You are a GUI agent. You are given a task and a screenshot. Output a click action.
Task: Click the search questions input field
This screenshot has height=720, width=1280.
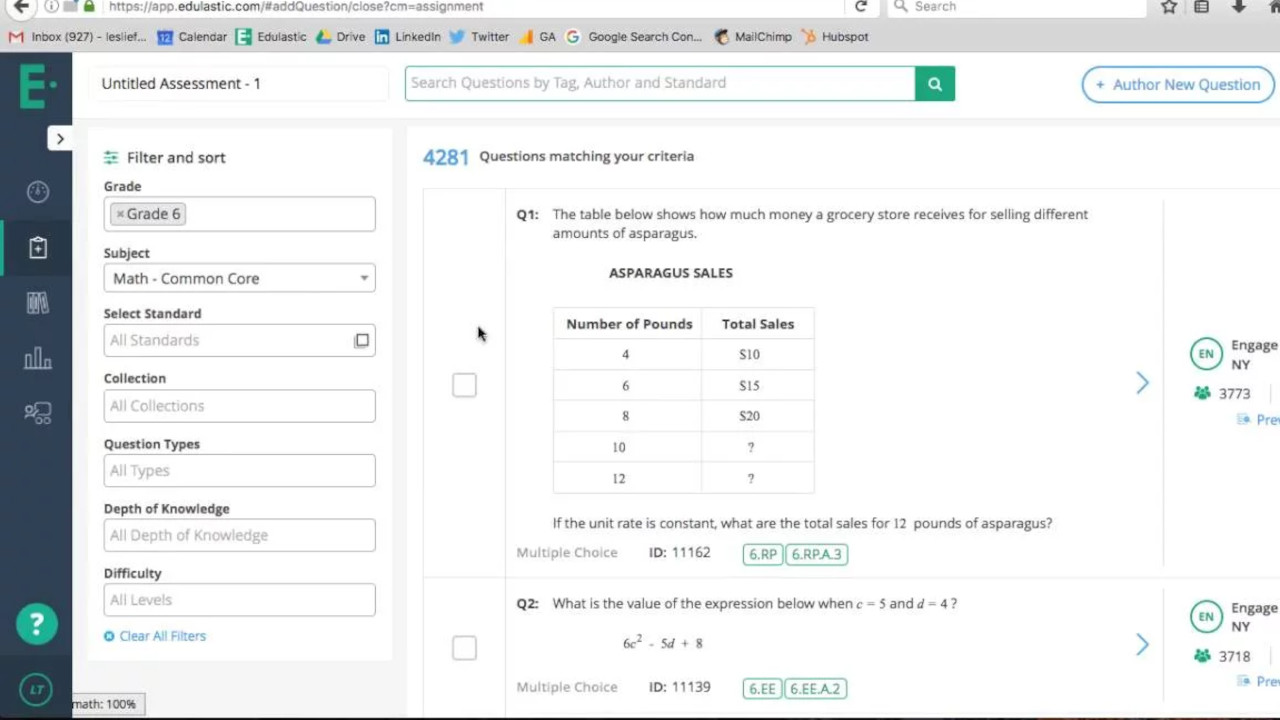[660, 84]
